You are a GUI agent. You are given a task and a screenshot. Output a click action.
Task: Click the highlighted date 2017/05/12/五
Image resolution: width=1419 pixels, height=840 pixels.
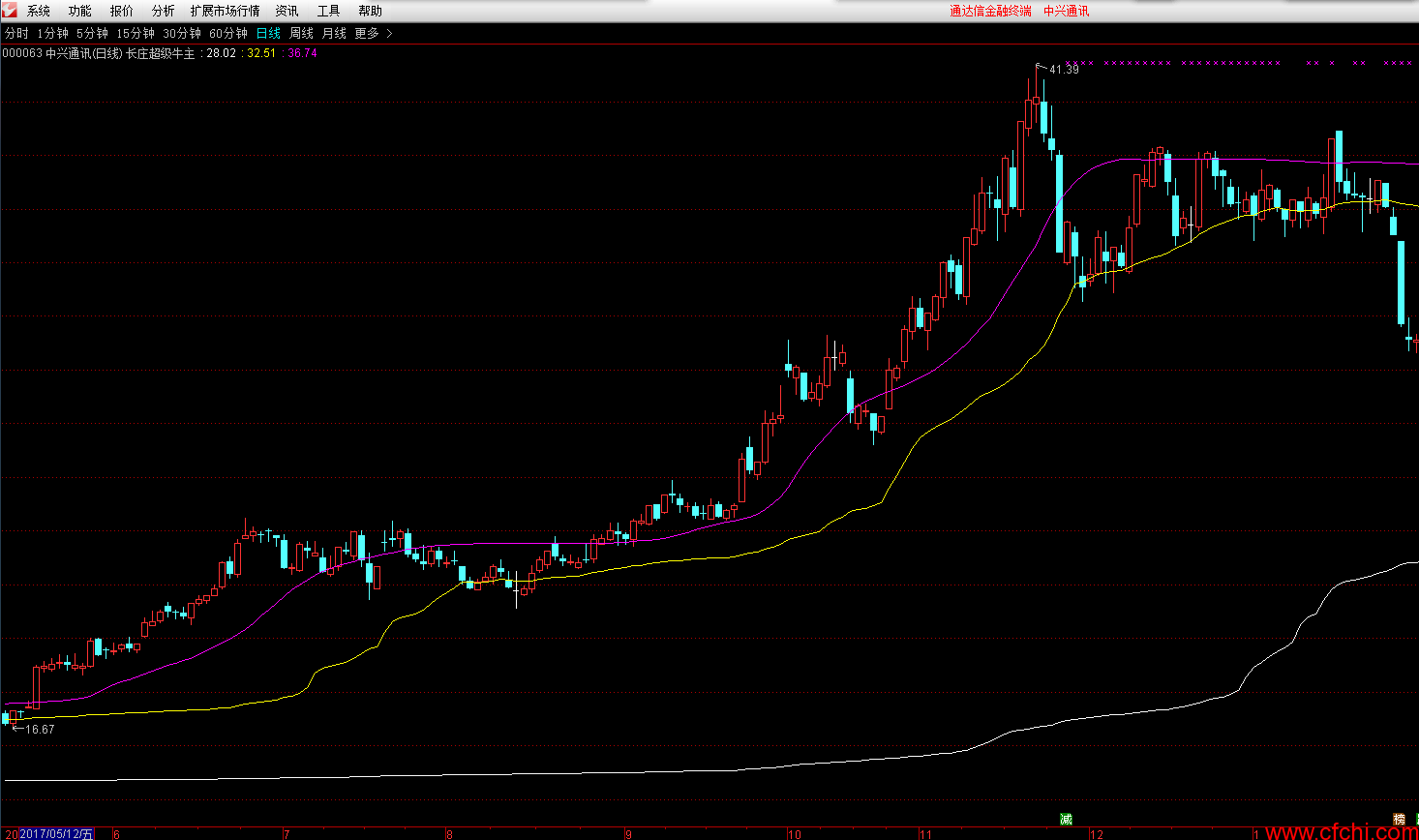coord(57,834)
